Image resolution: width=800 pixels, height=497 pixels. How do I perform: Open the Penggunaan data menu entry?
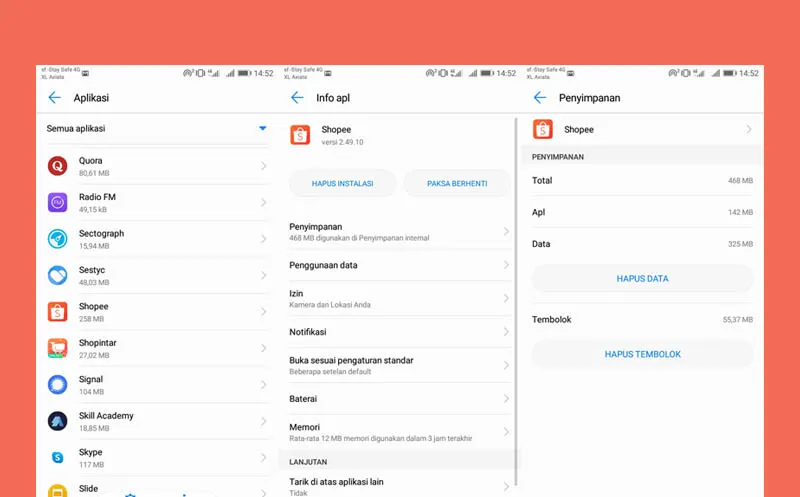point(398,265)
